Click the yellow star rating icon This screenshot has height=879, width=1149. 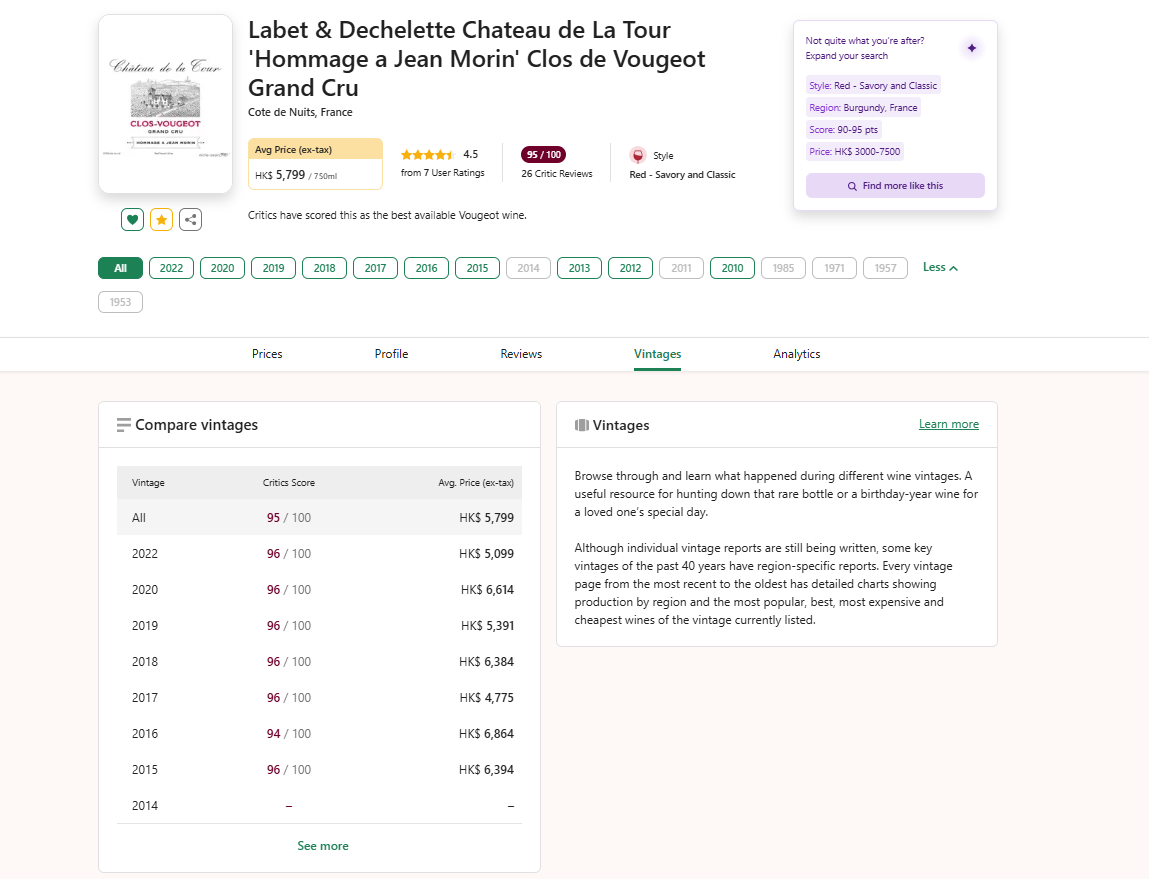162,220
